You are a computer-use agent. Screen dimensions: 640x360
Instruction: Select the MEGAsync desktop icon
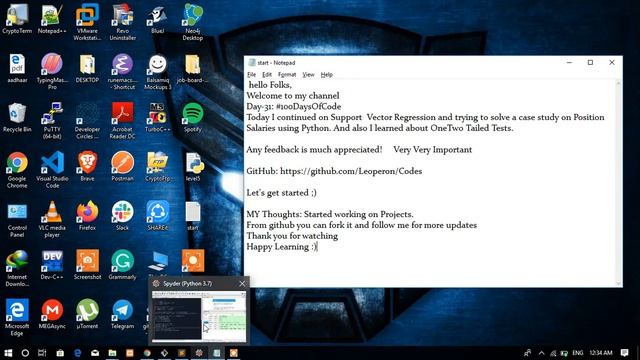pyautogui.click(x=52, y=314)
